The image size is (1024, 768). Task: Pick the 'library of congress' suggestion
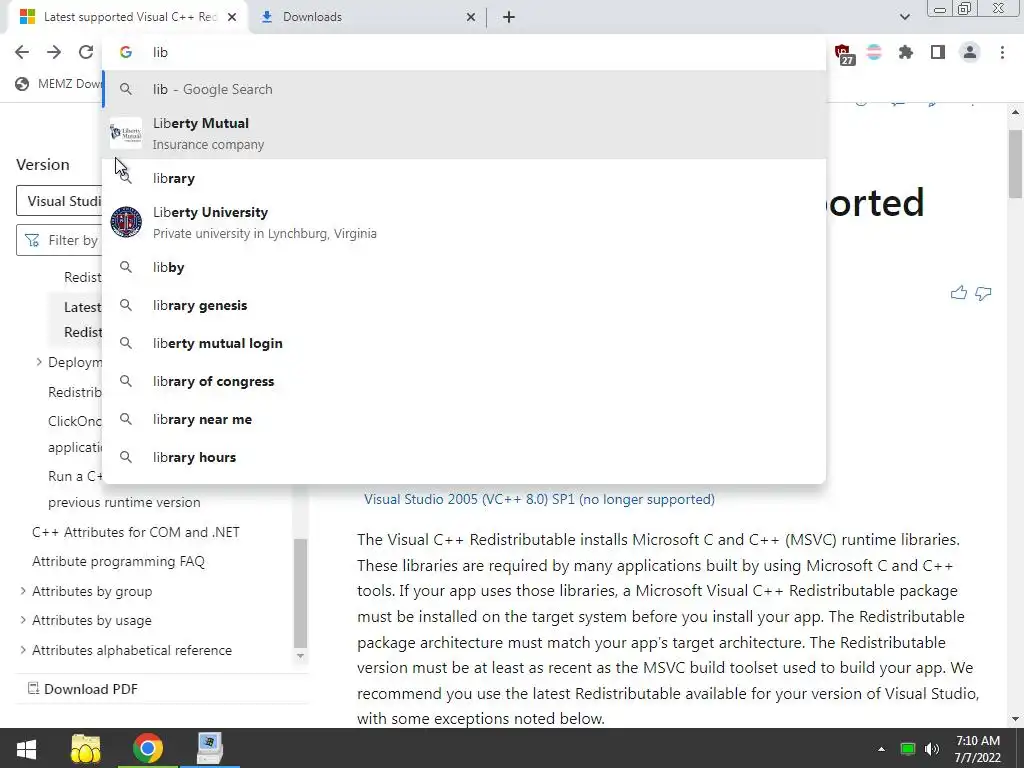[464, 381]
